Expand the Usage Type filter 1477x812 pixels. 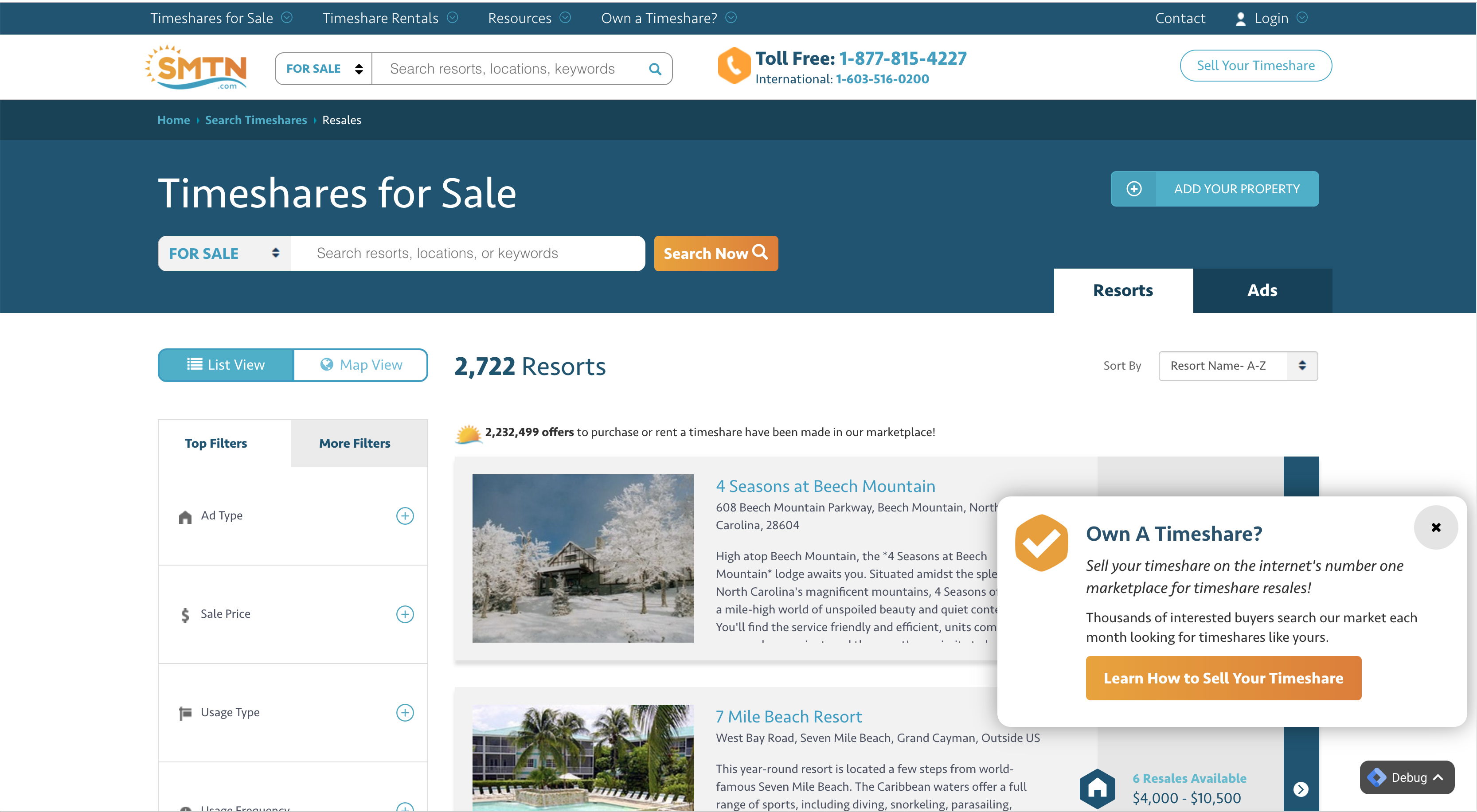[405, 712]
